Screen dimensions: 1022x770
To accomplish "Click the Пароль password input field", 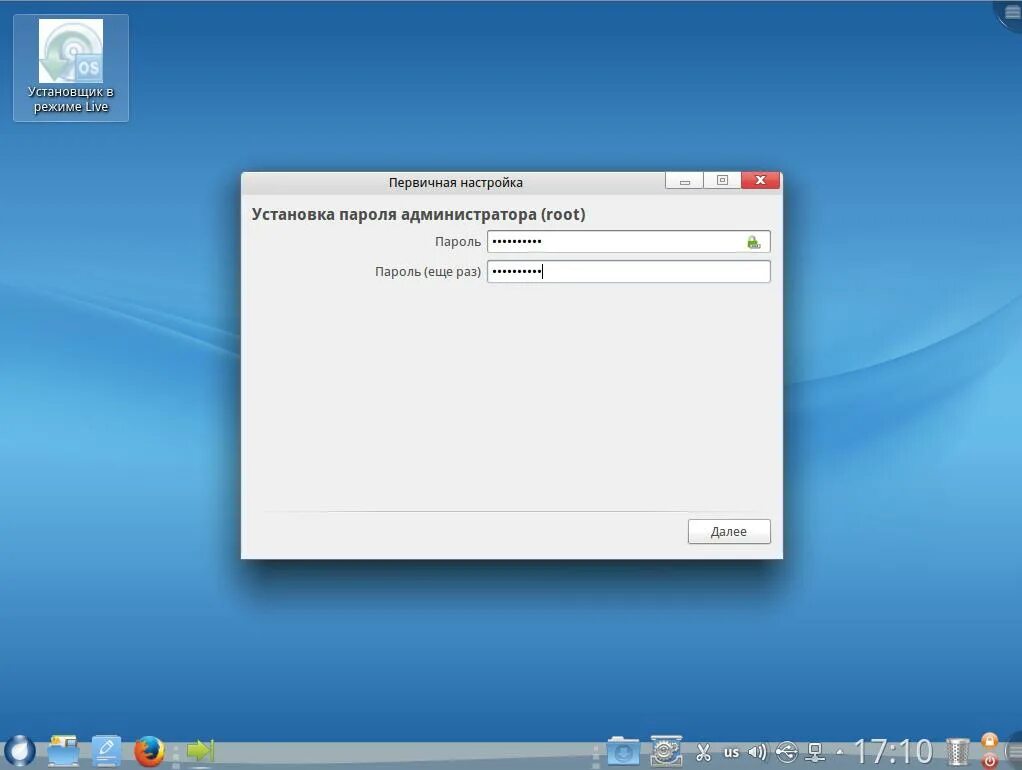I will (x=628, y=242).
